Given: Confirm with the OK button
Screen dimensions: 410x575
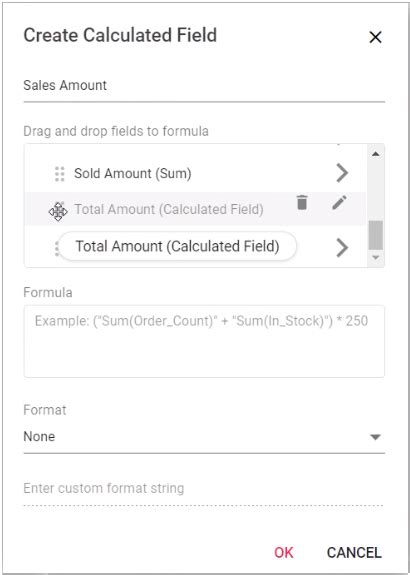Looking at the screenshot, I should coord(283,552).
